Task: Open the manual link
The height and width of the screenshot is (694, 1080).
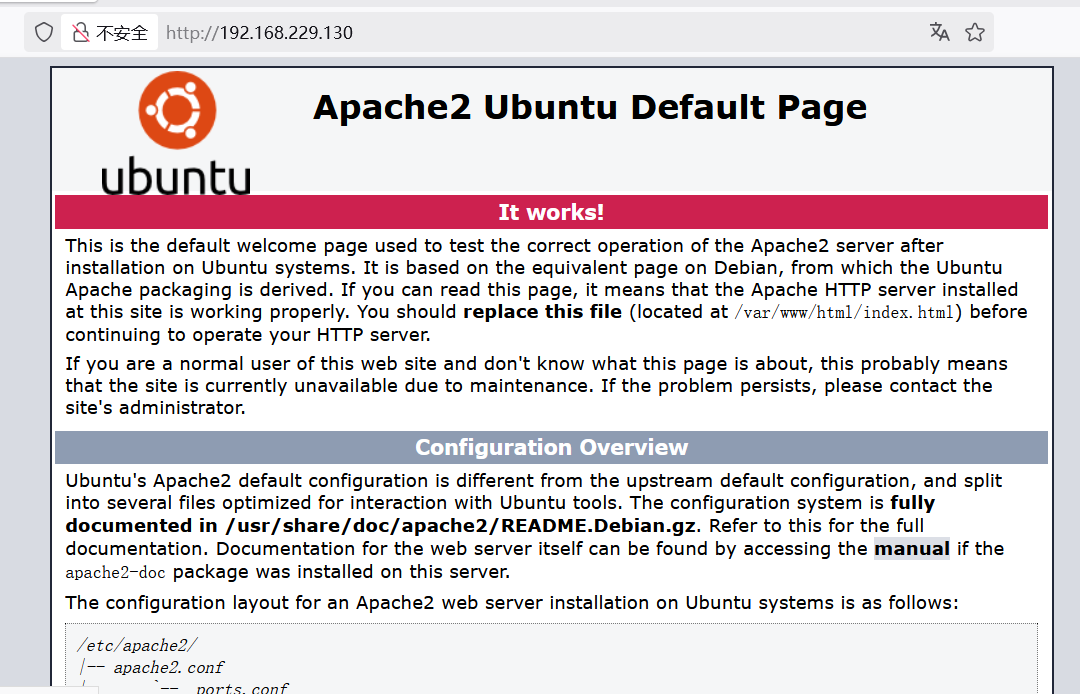Action: [912, 549]
